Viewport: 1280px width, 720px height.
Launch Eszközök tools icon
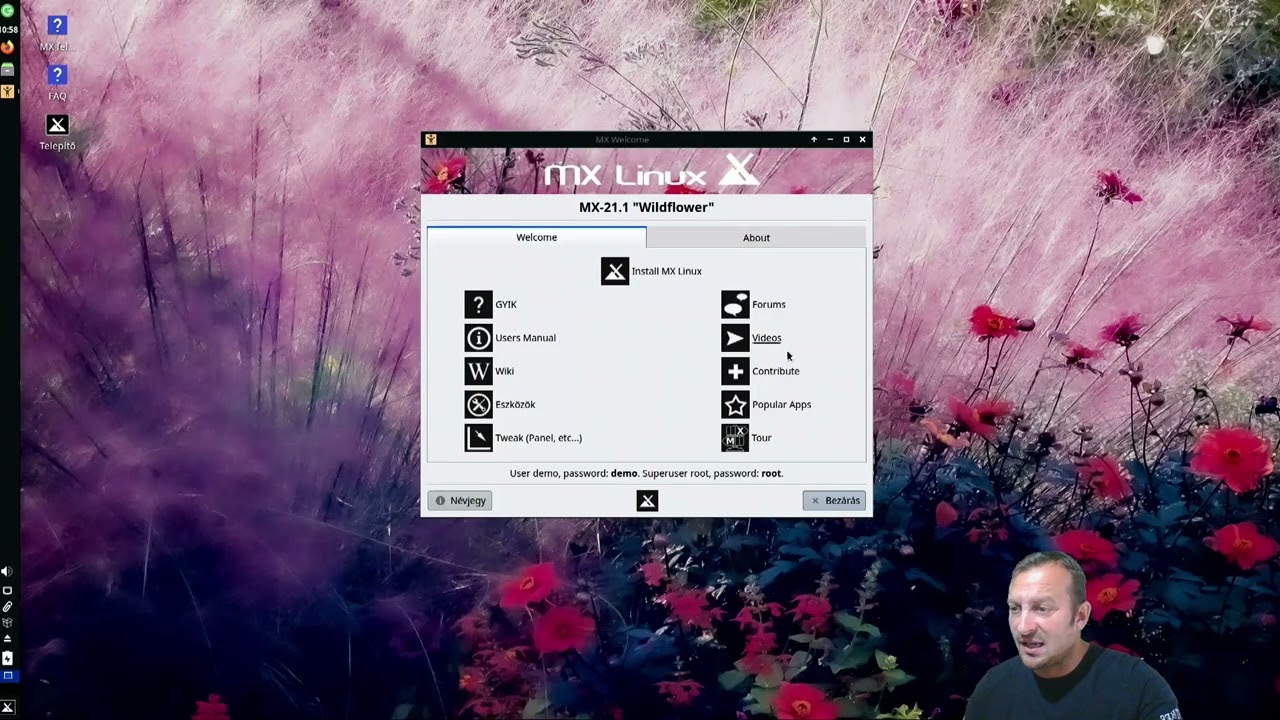(478, 404)
